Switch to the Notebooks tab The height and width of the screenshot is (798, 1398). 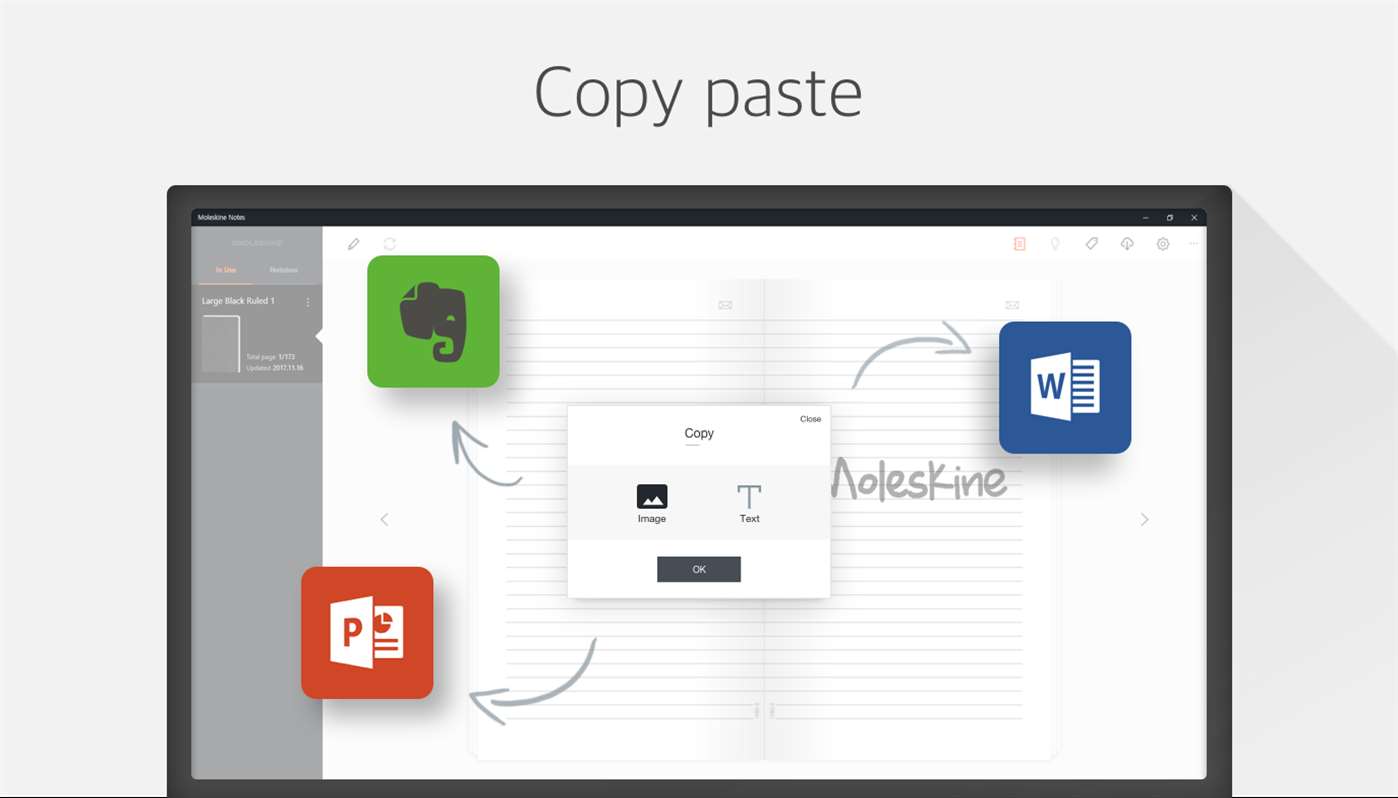[x=284, y=270]
